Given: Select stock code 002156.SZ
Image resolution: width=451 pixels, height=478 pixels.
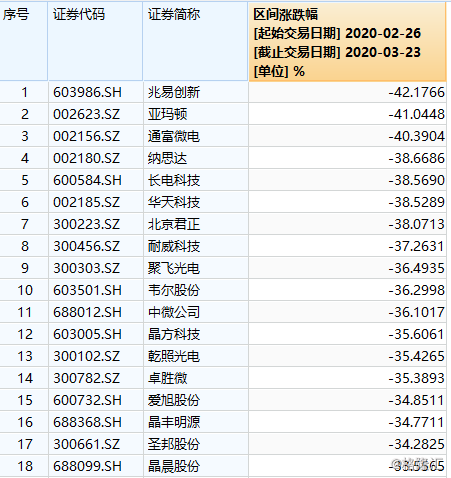Looking at the screenshot, I should pyautogui.click(x=86, y=136).
